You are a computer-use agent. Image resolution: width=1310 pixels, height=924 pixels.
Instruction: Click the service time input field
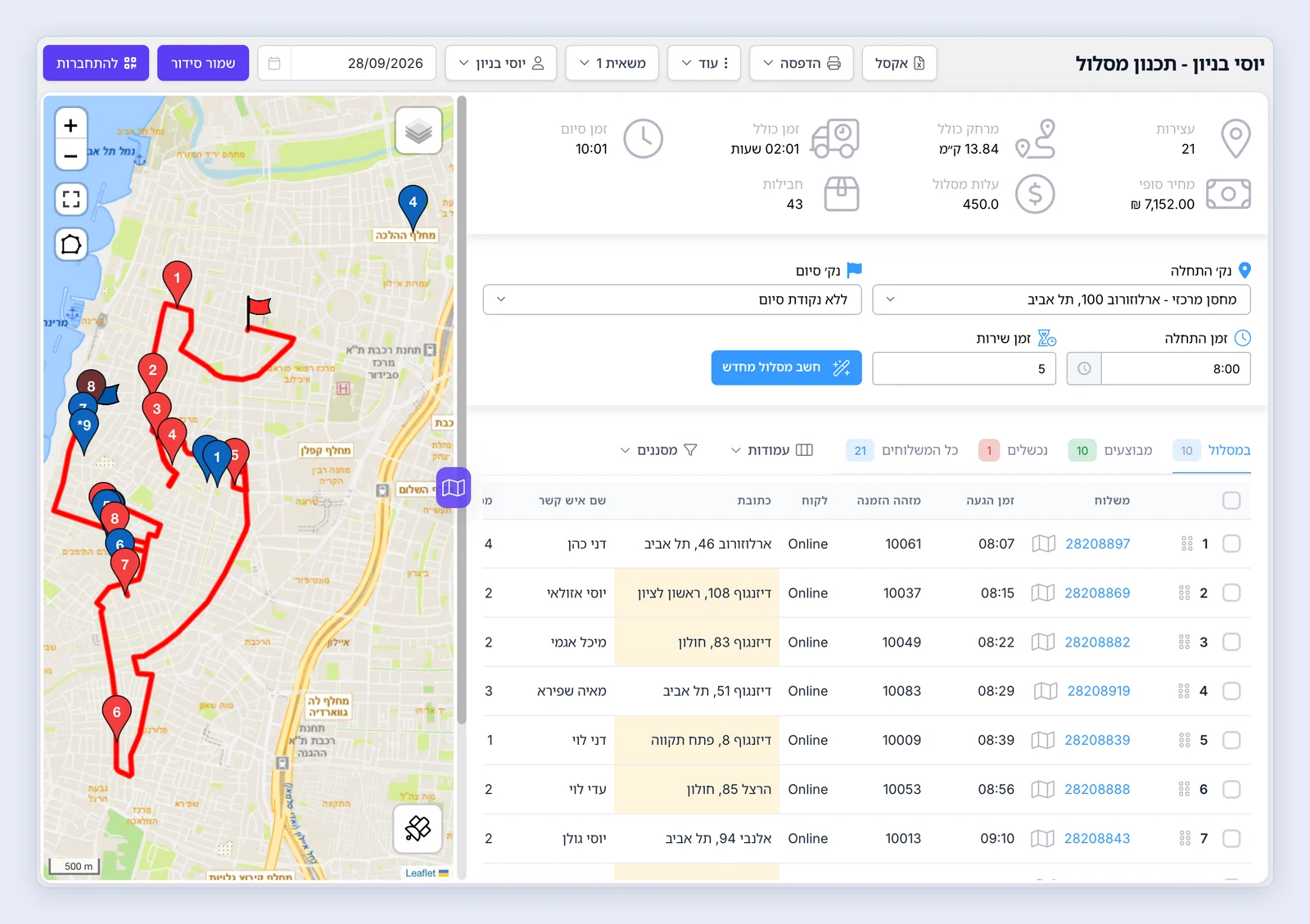click(964, 369)
